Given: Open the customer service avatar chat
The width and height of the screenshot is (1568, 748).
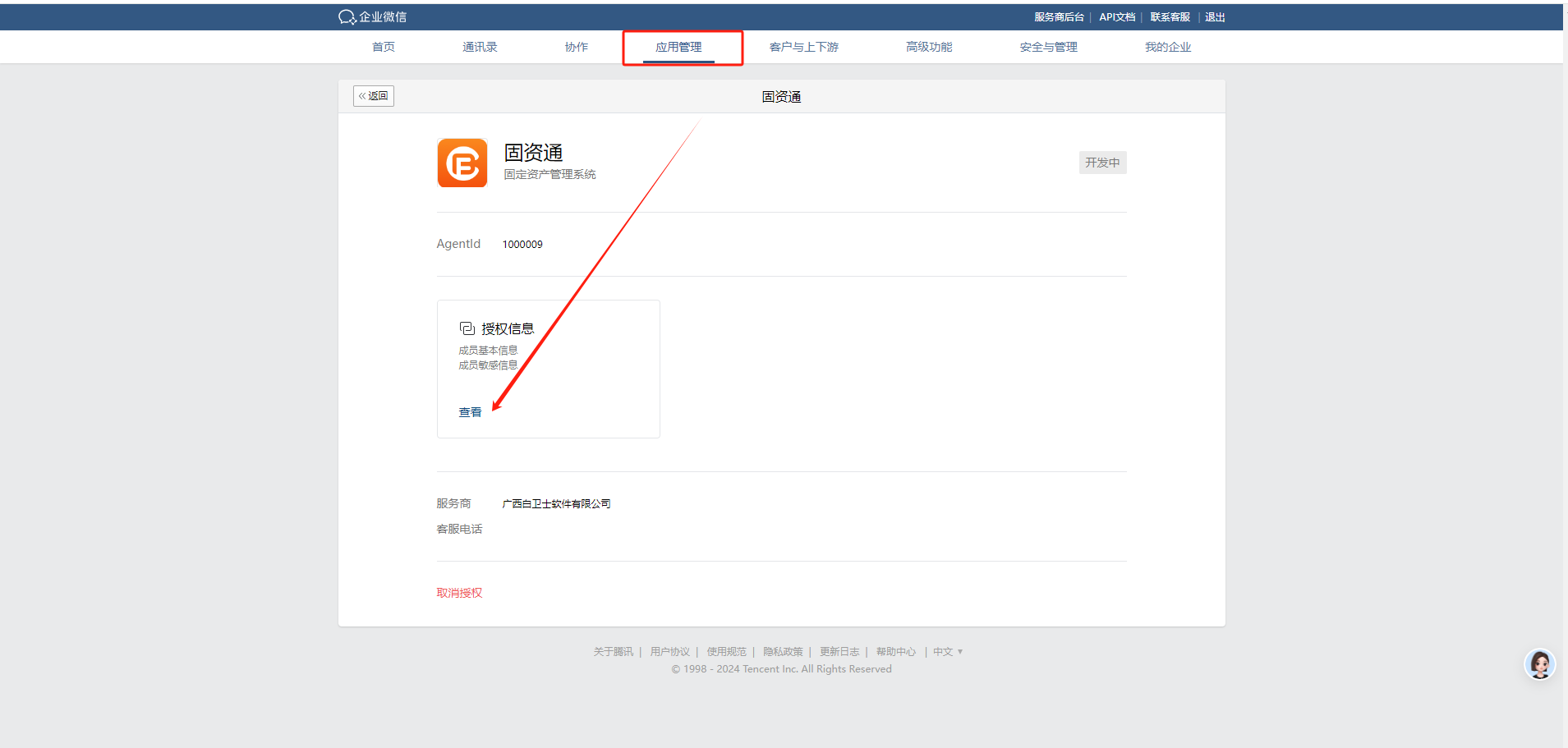Looking at the screenshot, I should (x=1540, y=664).
